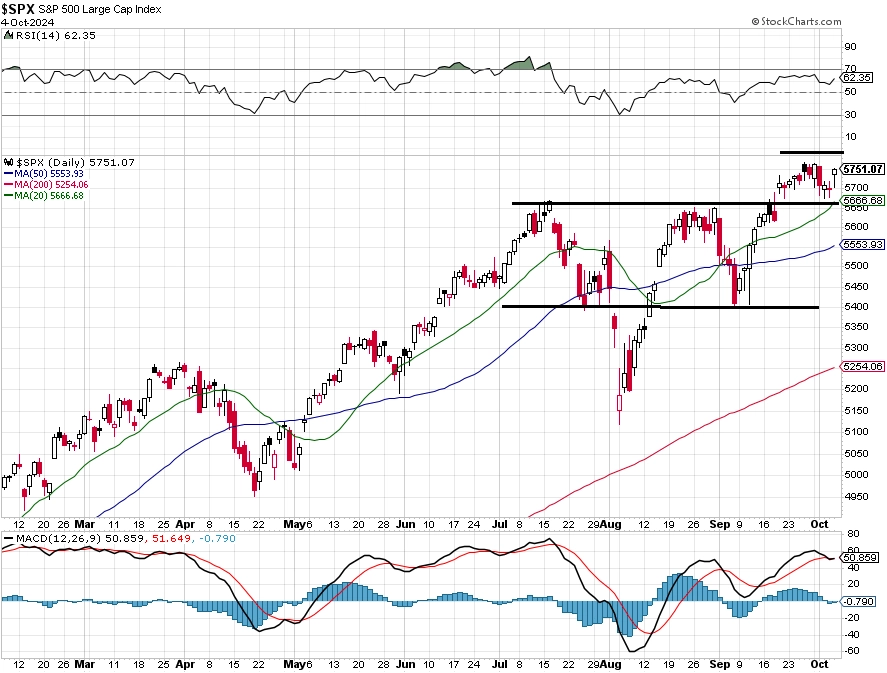This screenshot has height=673, width=887.
Task: Click the 5254.06 red tag on price axis
Action: [x=863, y=366]
